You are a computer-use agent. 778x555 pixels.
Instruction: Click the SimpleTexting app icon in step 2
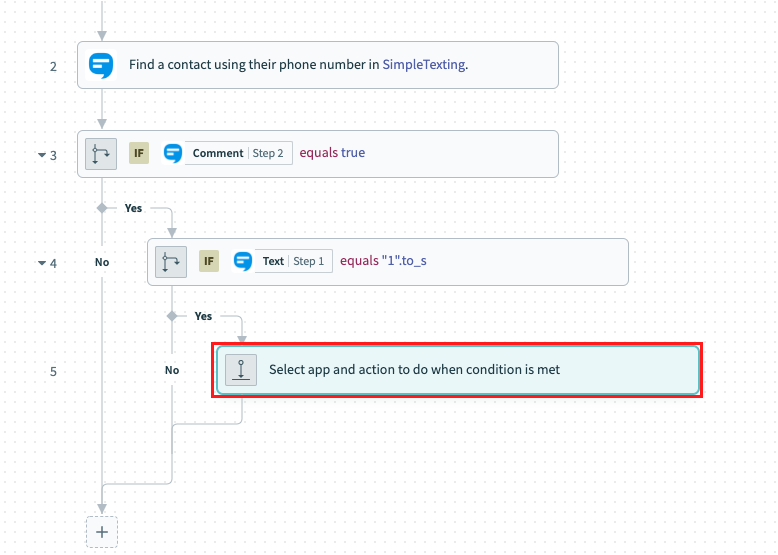[x=101, y=65]
